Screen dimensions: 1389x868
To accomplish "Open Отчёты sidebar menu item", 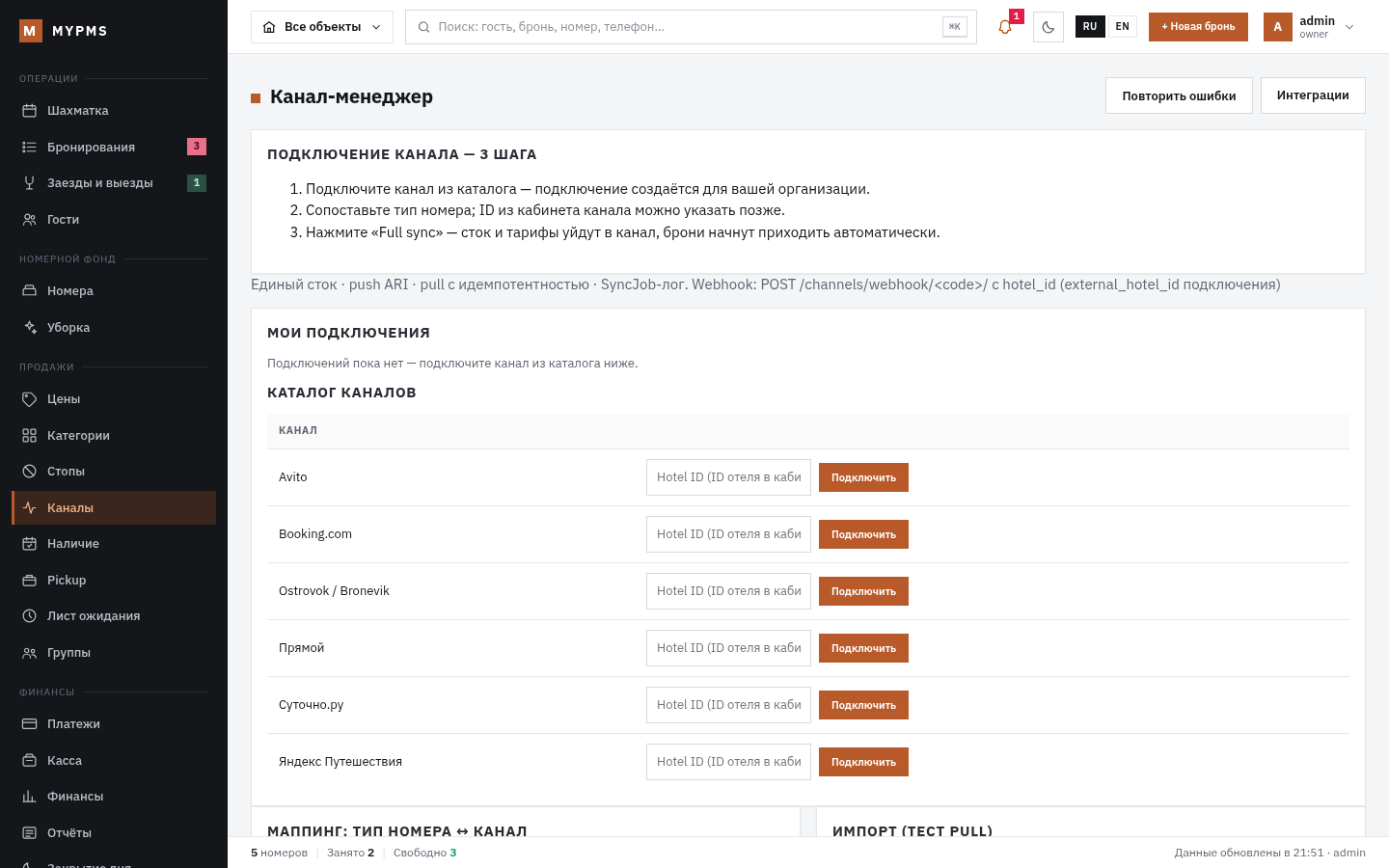I will click(114, 833).
